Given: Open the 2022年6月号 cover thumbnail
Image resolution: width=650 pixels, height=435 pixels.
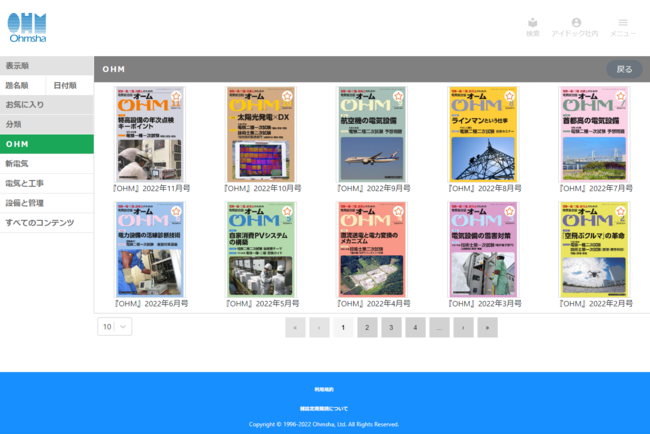Looking at the screenshot, I should coord(150,250).
